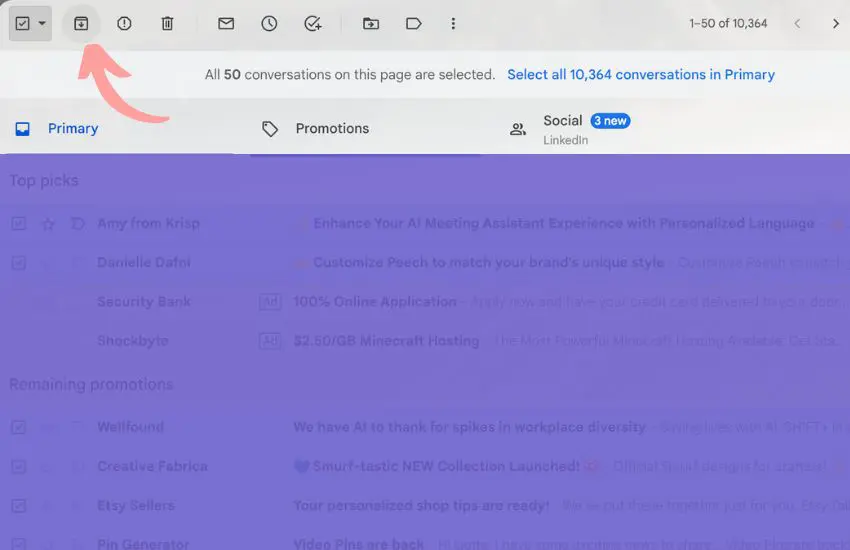
Task: Toggle the checkbox for Wellfound email
Action: (x=18, y=428)
